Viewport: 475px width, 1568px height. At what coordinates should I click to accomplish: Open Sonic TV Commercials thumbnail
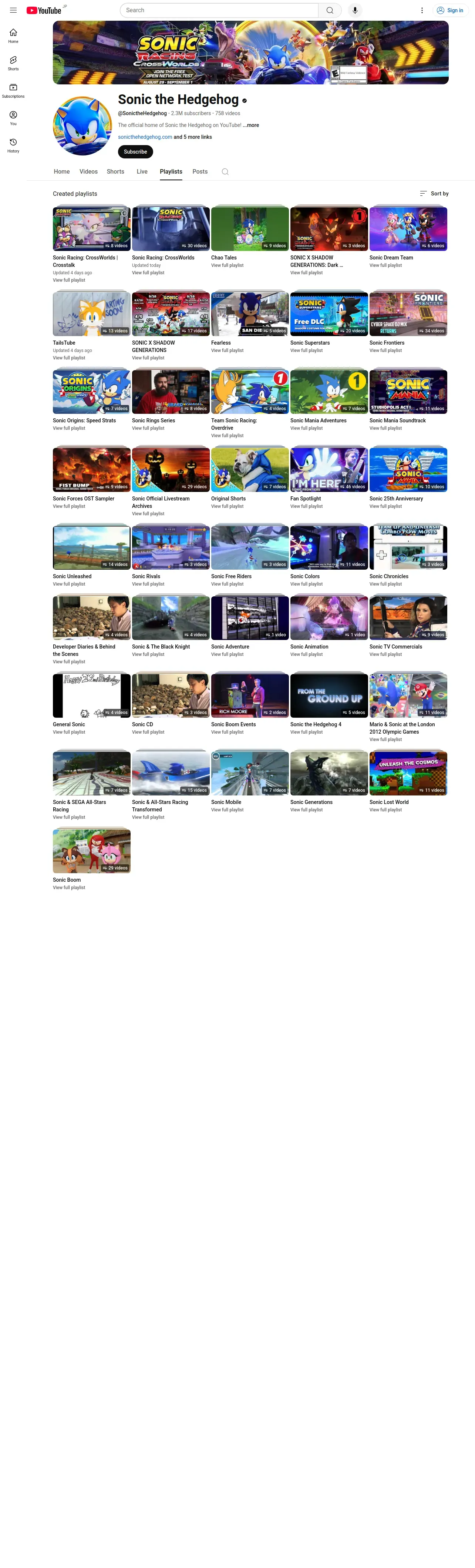[x=408, y=619]
